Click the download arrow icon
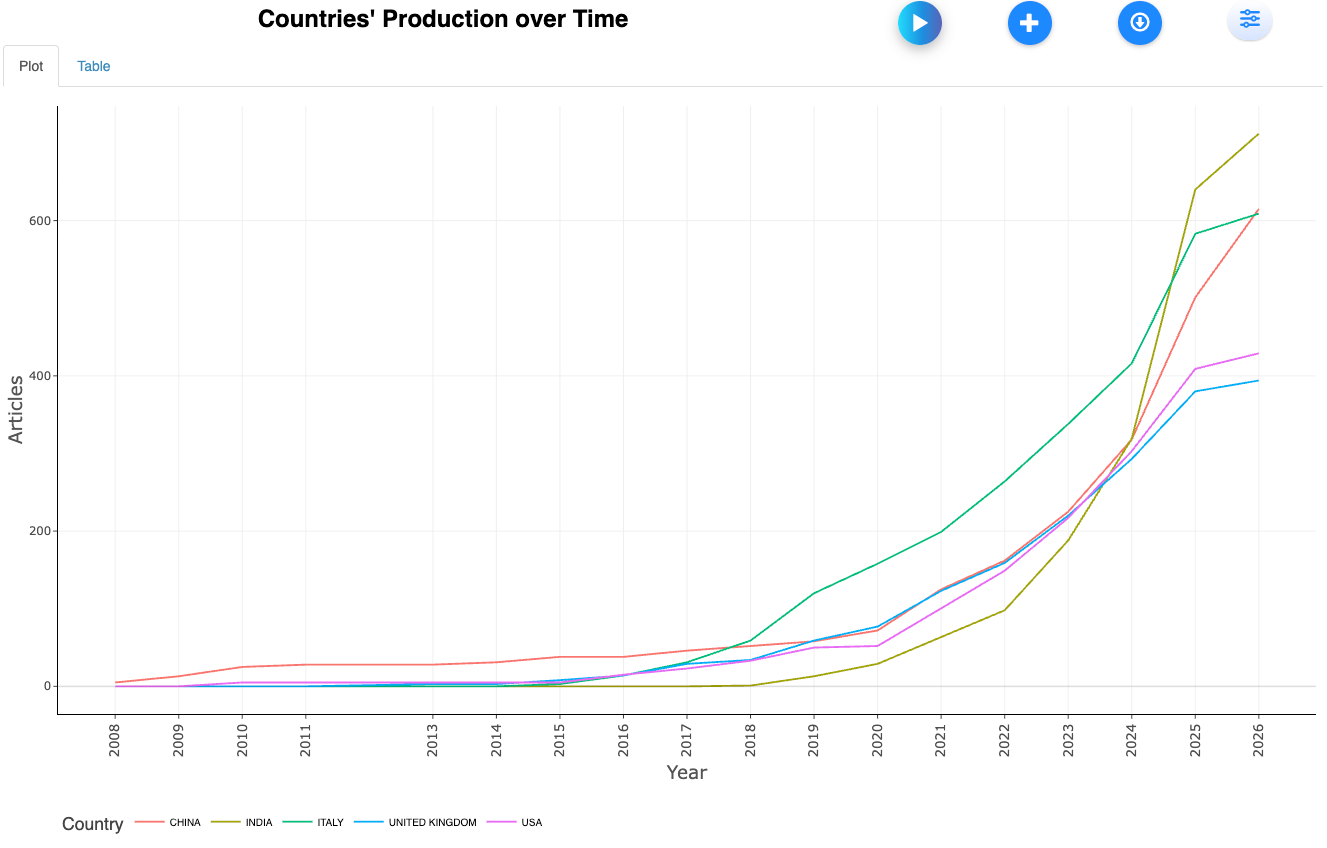 pos(1139,23)
